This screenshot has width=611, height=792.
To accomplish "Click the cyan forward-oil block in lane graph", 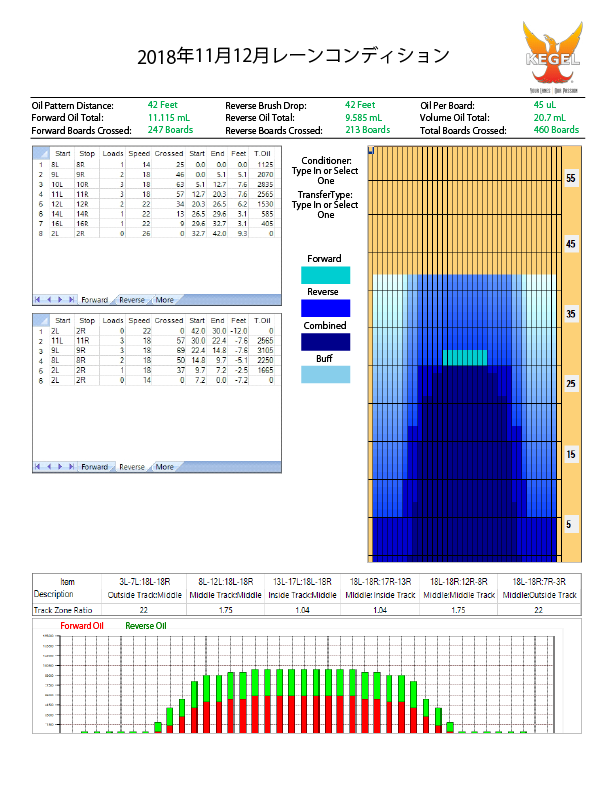I will point(465,358).
